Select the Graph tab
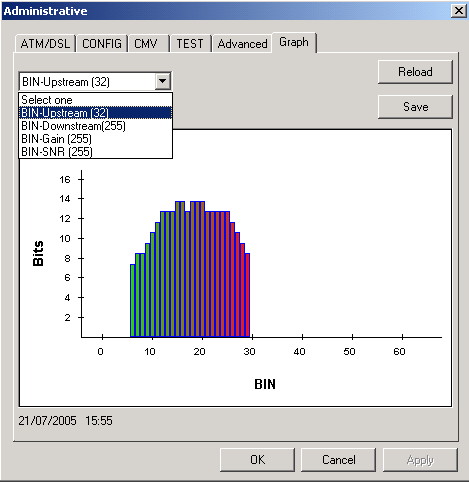Viewport: 469px width, 482px height. pos(294,42)
